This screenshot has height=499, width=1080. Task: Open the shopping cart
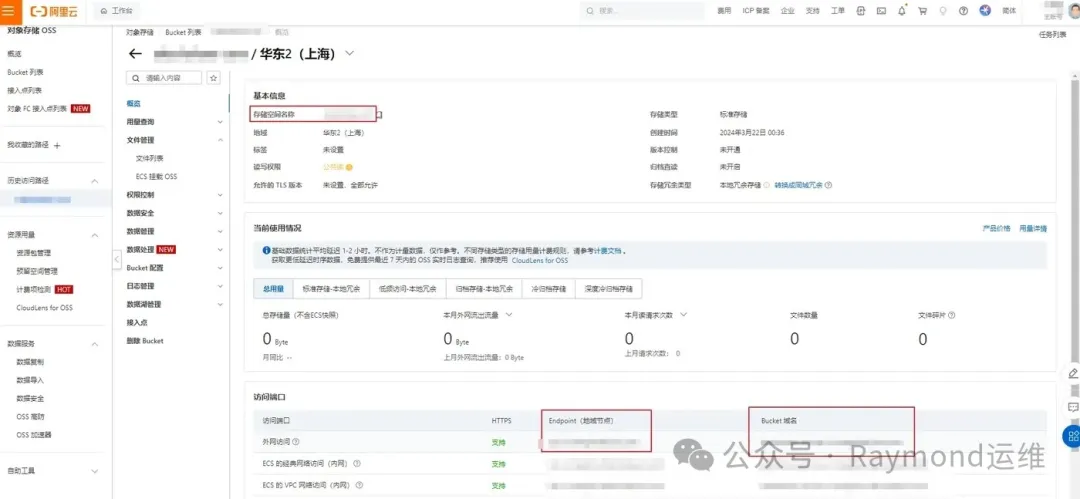922,12
